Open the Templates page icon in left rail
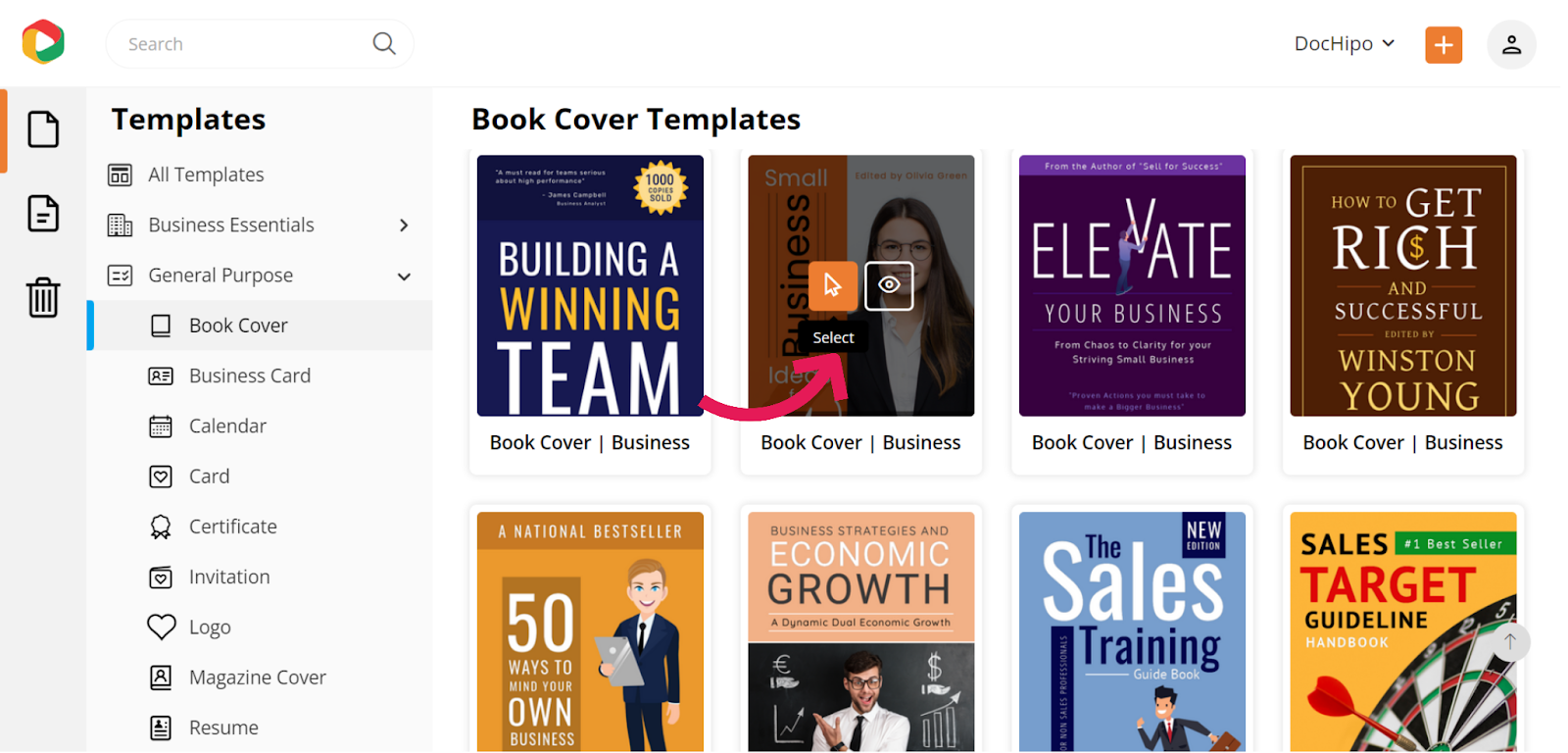The width and height of the screenshot is (1568, 753). (43, 129)
